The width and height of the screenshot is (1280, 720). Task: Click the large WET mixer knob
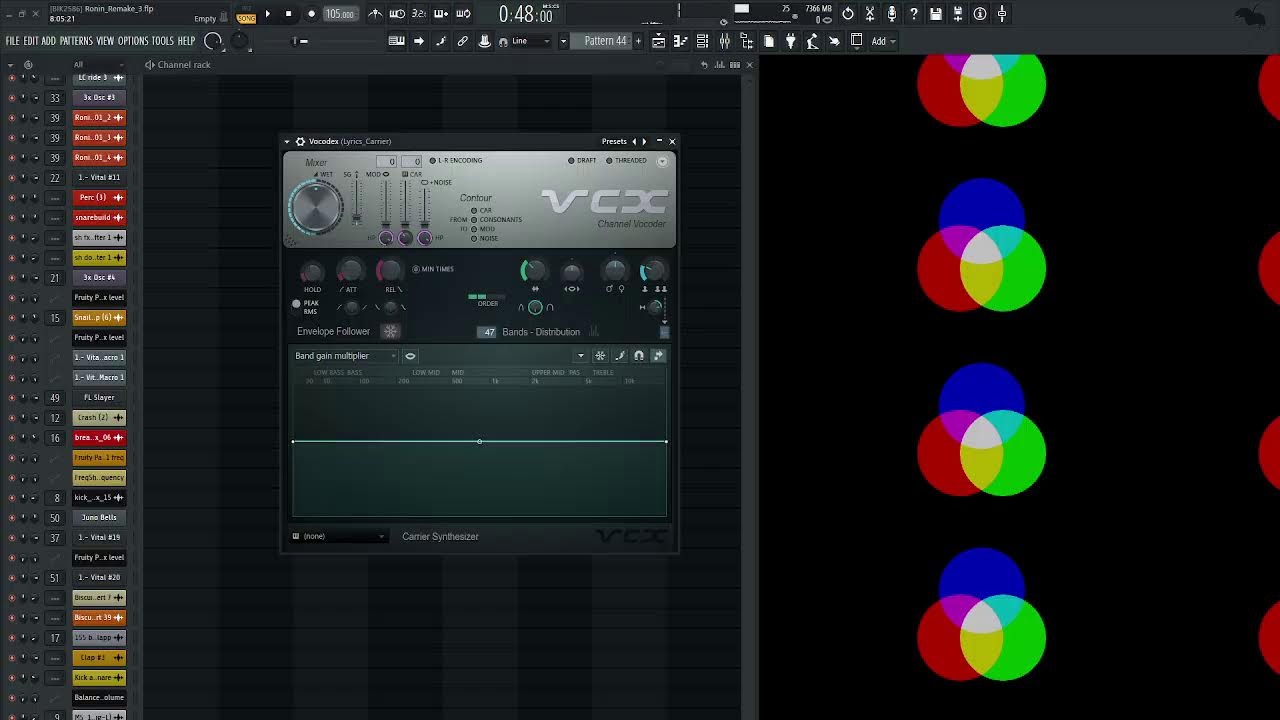pyautogui.click(x=316, y=208)
